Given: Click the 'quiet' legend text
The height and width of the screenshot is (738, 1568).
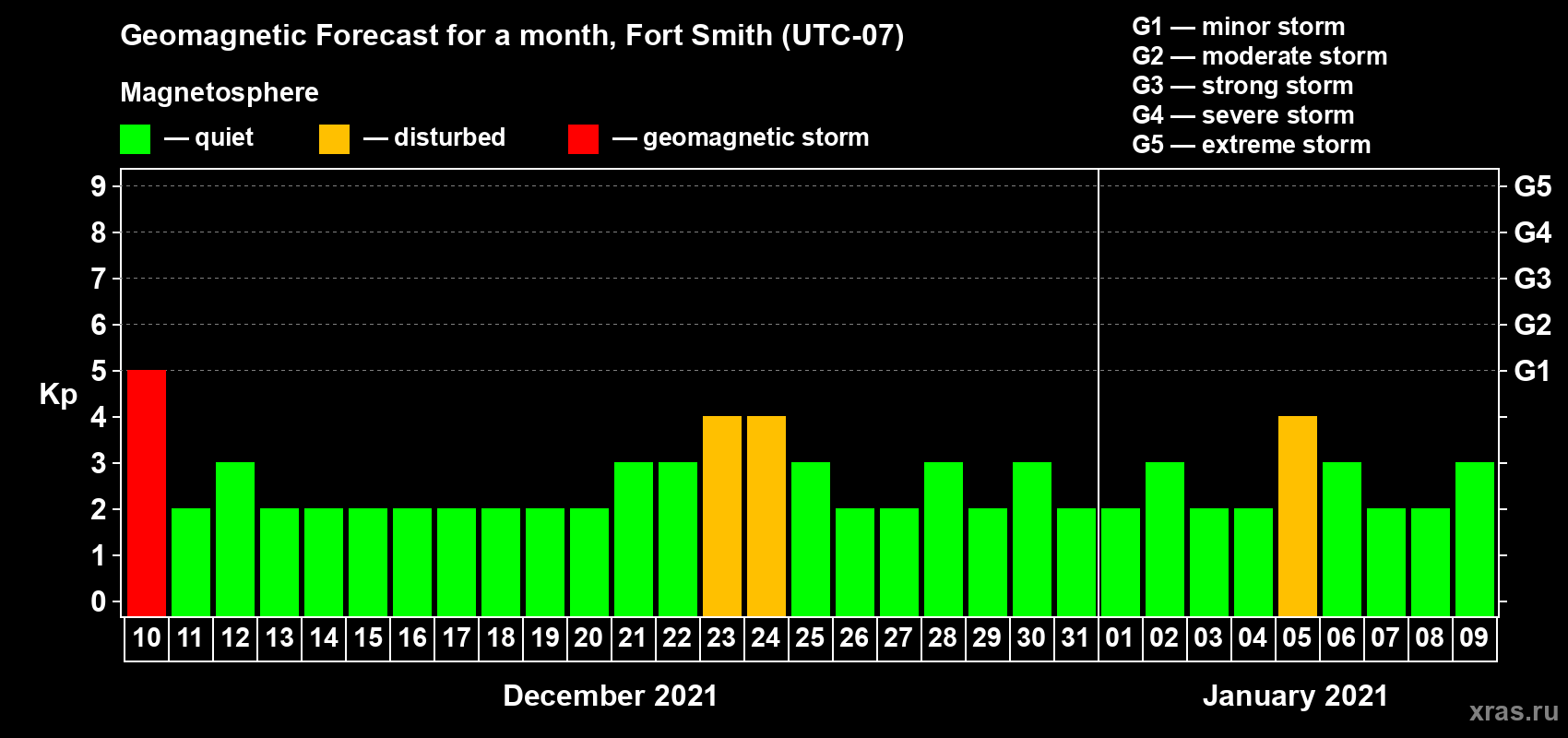Looking at the screenshot, I should point(224,137).
